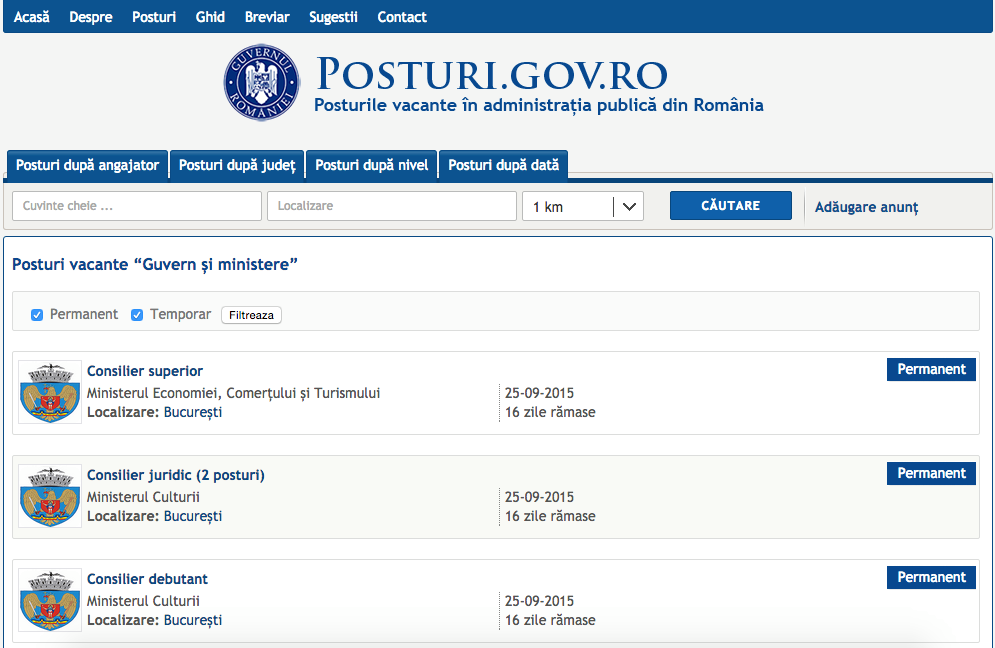Switch to Posturi după nivel tab
Viewport: 995px width, 648px height.
[x=372, y=166]
